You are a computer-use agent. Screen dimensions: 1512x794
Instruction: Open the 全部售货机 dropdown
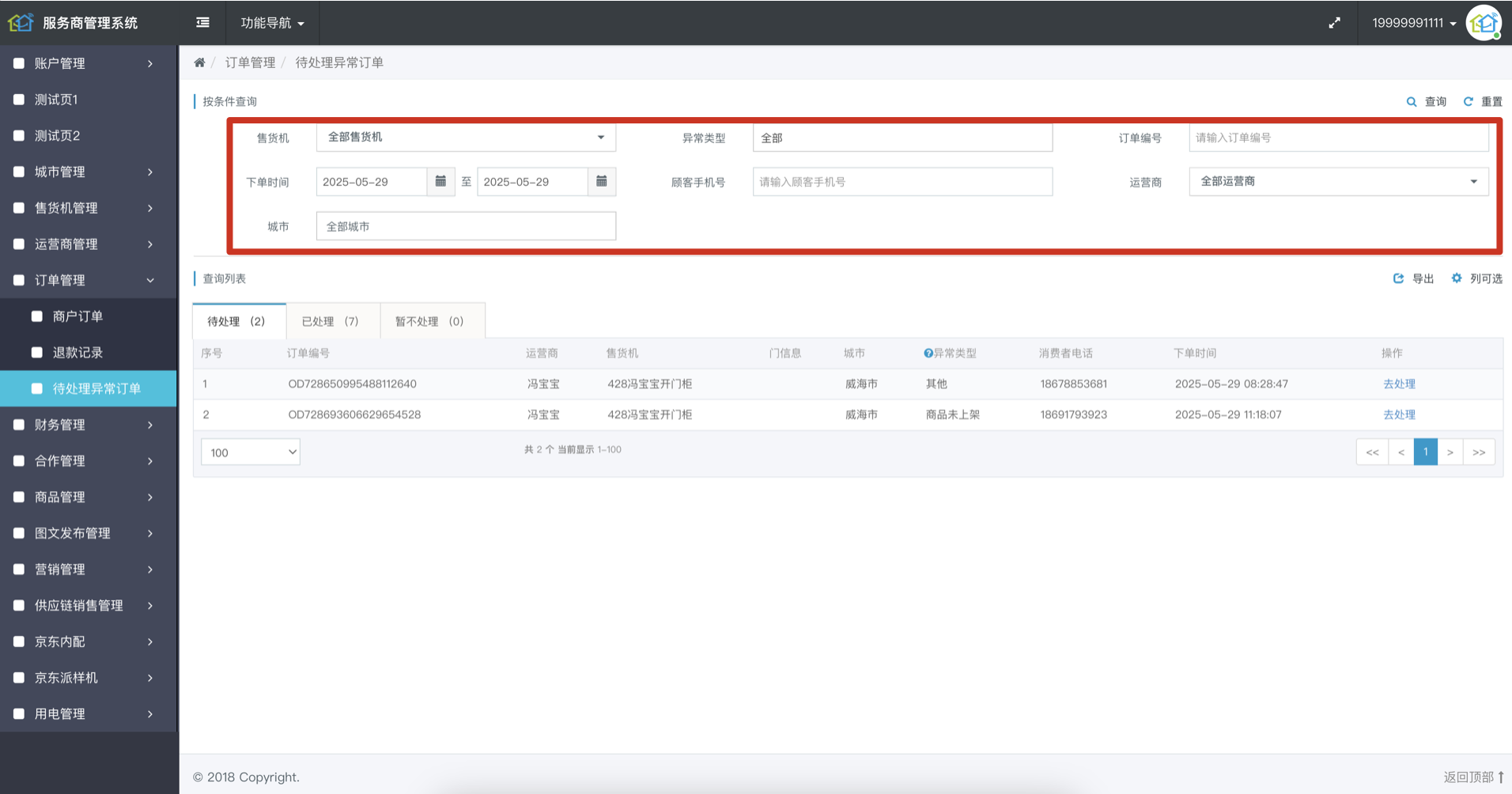pyautogui.click(x=466, y=137)
